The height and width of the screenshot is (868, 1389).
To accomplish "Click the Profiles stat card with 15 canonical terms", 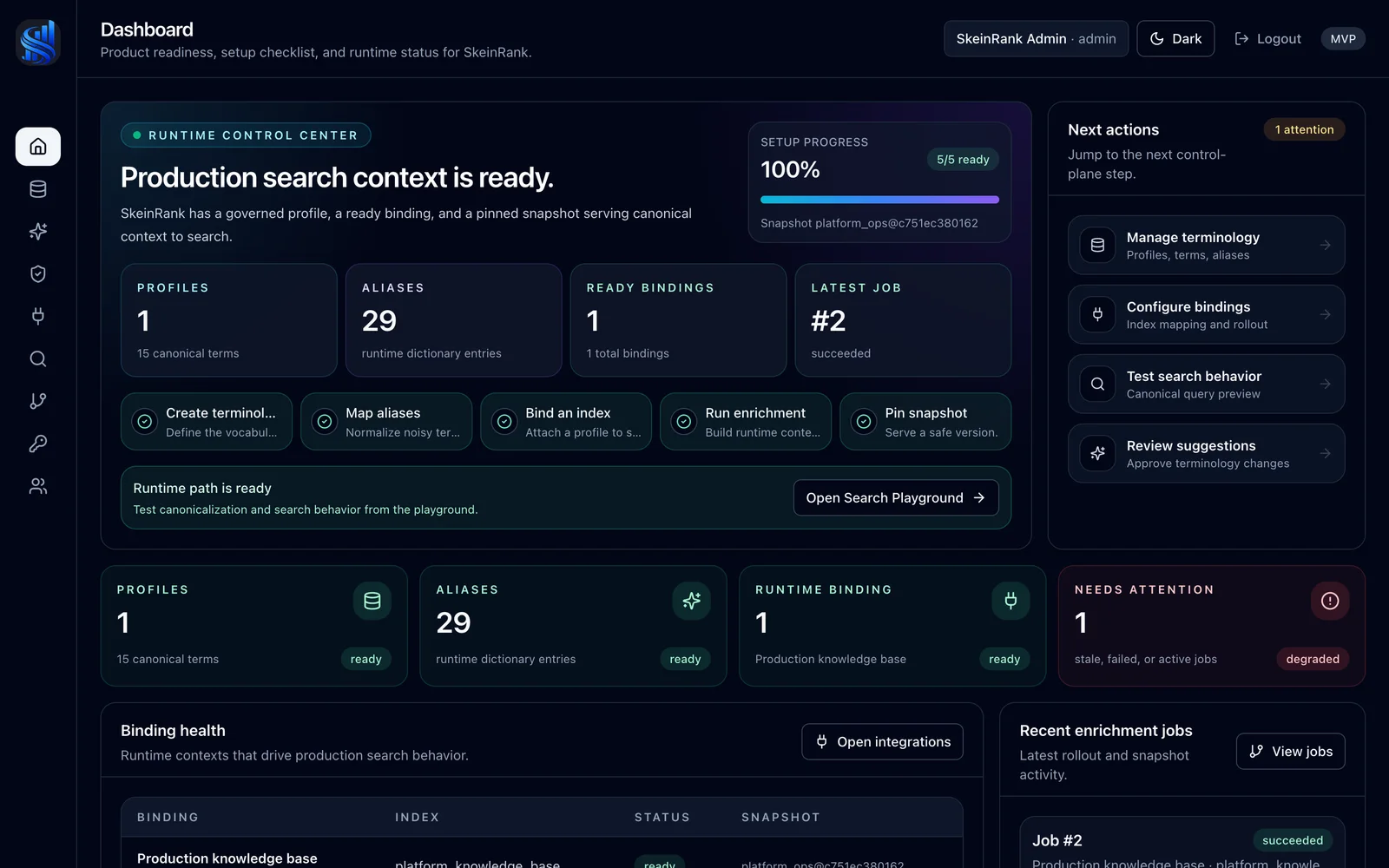I will coord(229,320).
